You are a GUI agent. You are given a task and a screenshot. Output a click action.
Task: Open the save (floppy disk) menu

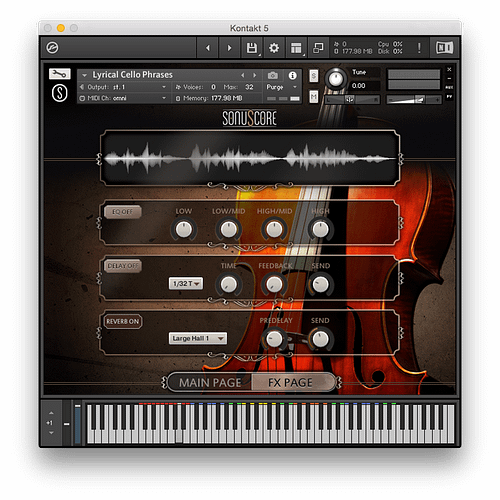point(252,48)
